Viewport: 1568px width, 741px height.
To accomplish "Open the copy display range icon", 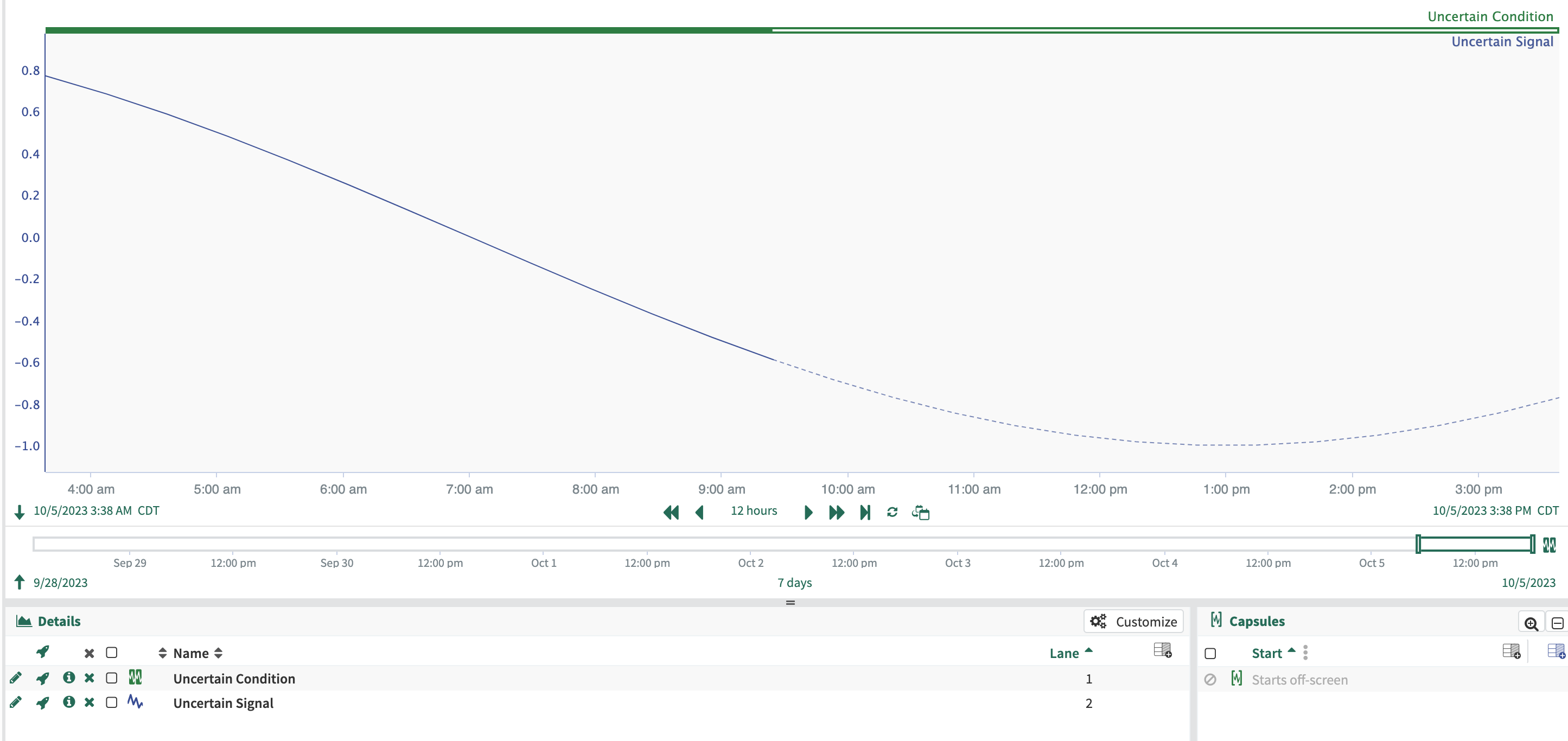I will [920, 512].
